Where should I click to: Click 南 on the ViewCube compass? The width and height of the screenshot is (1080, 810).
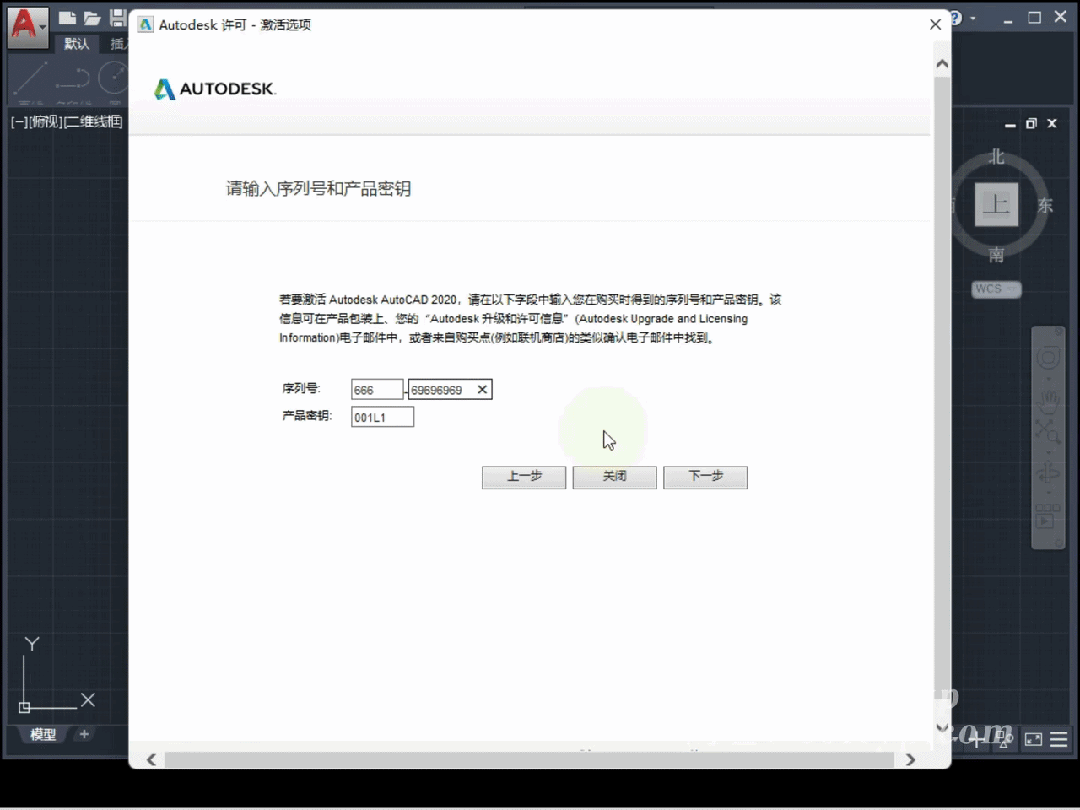click(997, 255)
